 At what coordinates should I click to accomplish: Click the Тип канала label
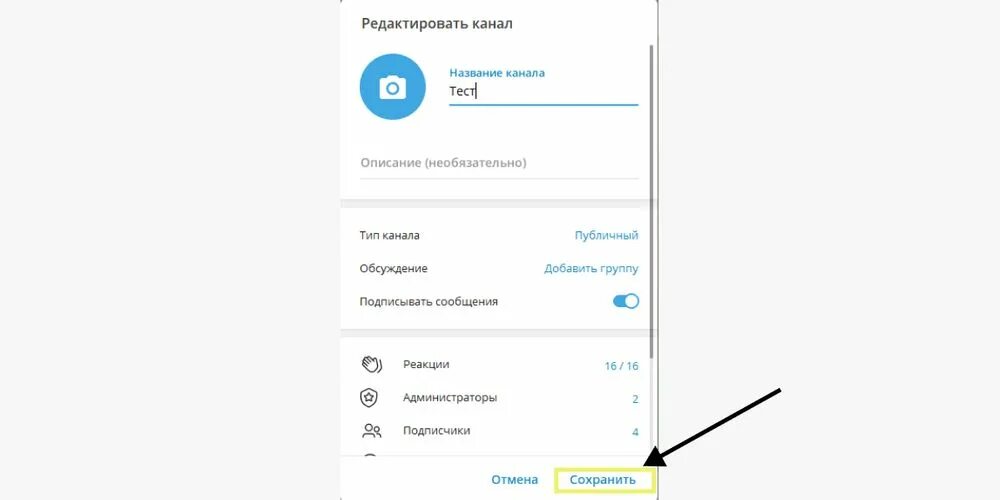390,235
